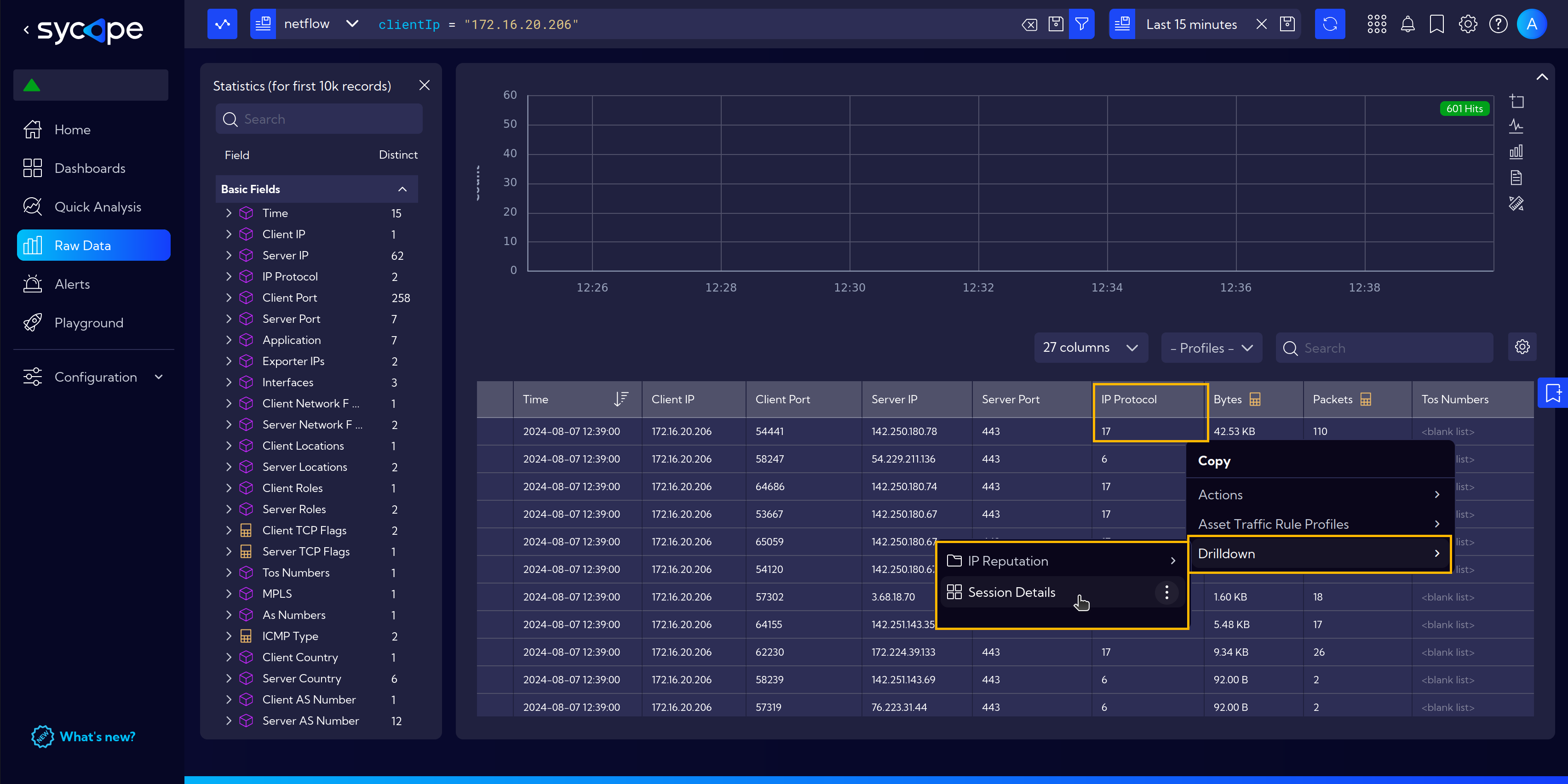1568x784 pixels.
Task: Click the Session Details context menu item
Action: [x=1011, y=592]
